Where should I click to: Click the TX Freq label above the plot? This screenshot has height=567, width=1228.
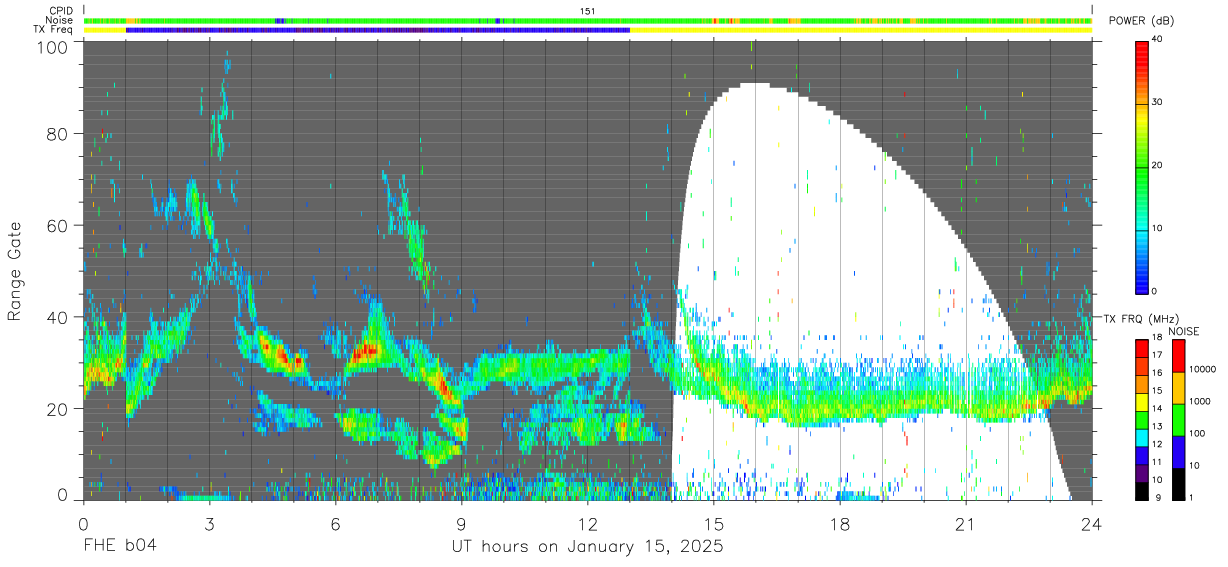[54, 30]
